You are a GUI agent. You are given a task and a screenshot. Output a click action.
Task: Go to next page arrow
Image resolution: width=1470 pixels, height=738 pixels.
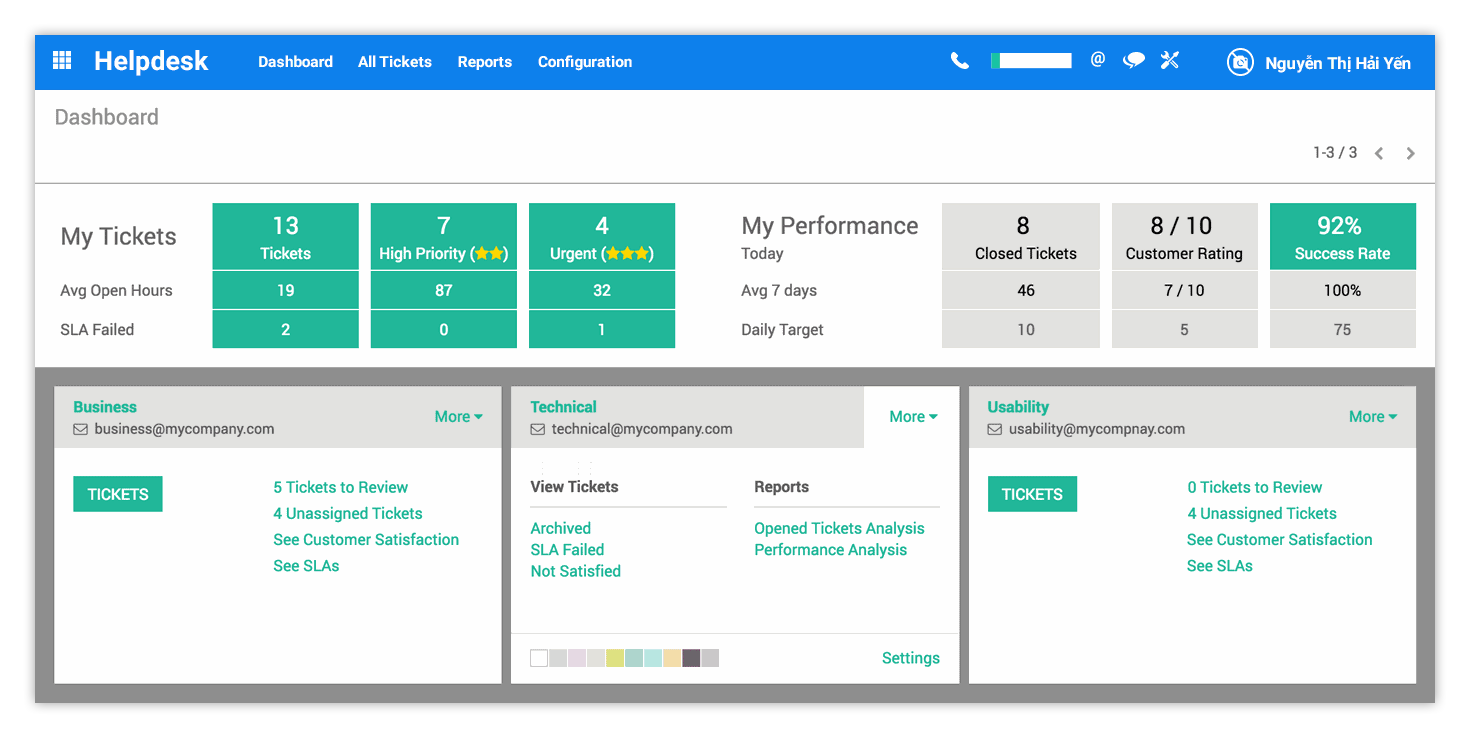tap(1410, 153)
